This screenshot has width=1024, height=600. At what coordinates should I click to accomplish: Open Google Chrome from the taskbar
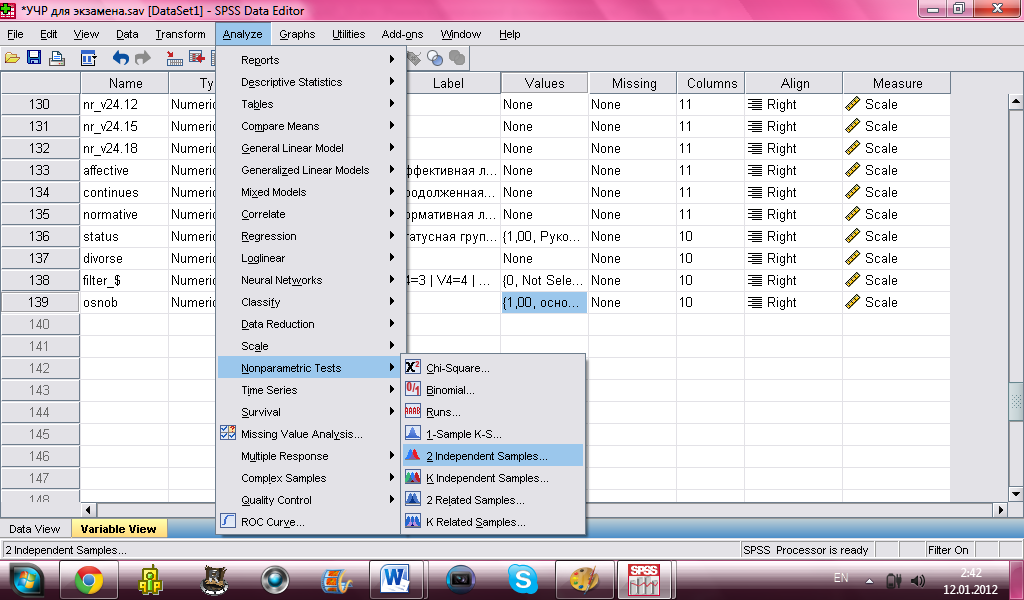[x=89, y=580]
